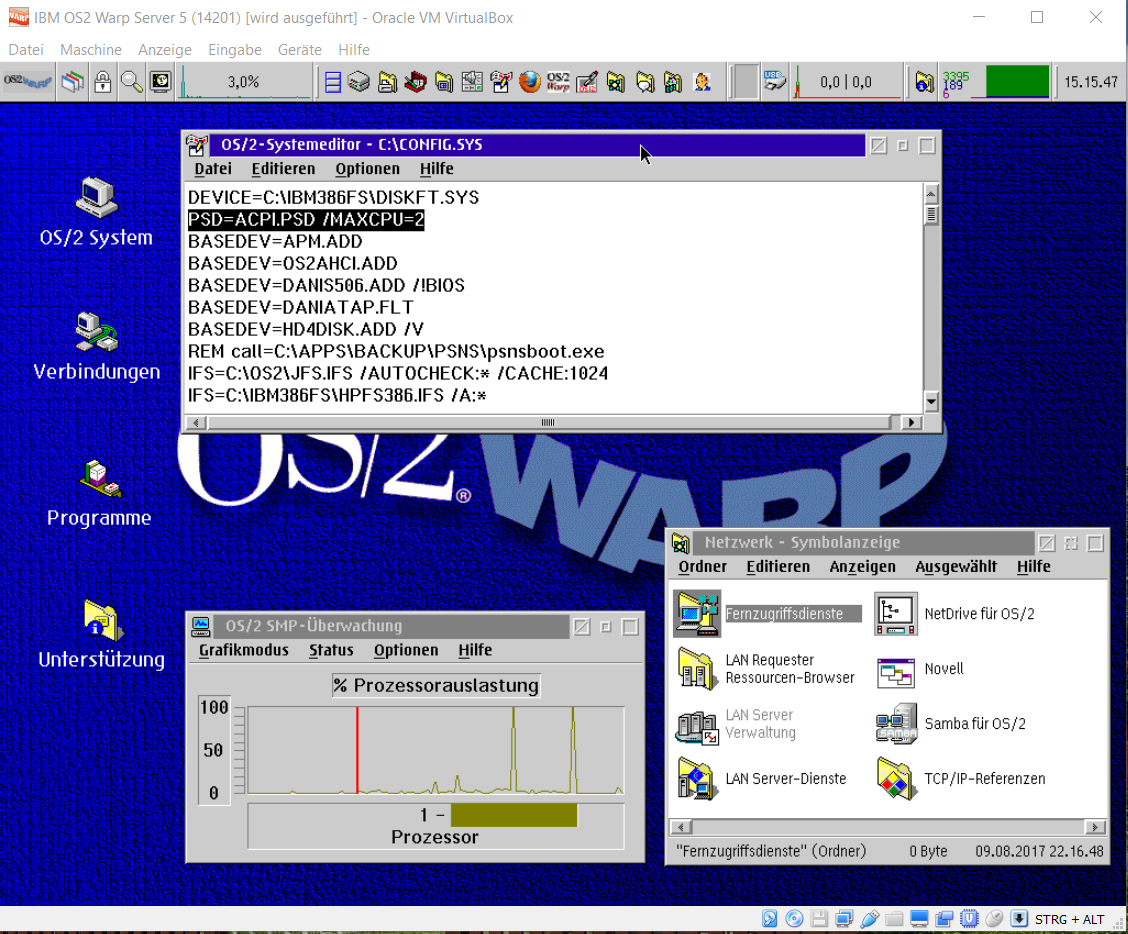Open Hilfe menu in the Systemeditor

437,168
